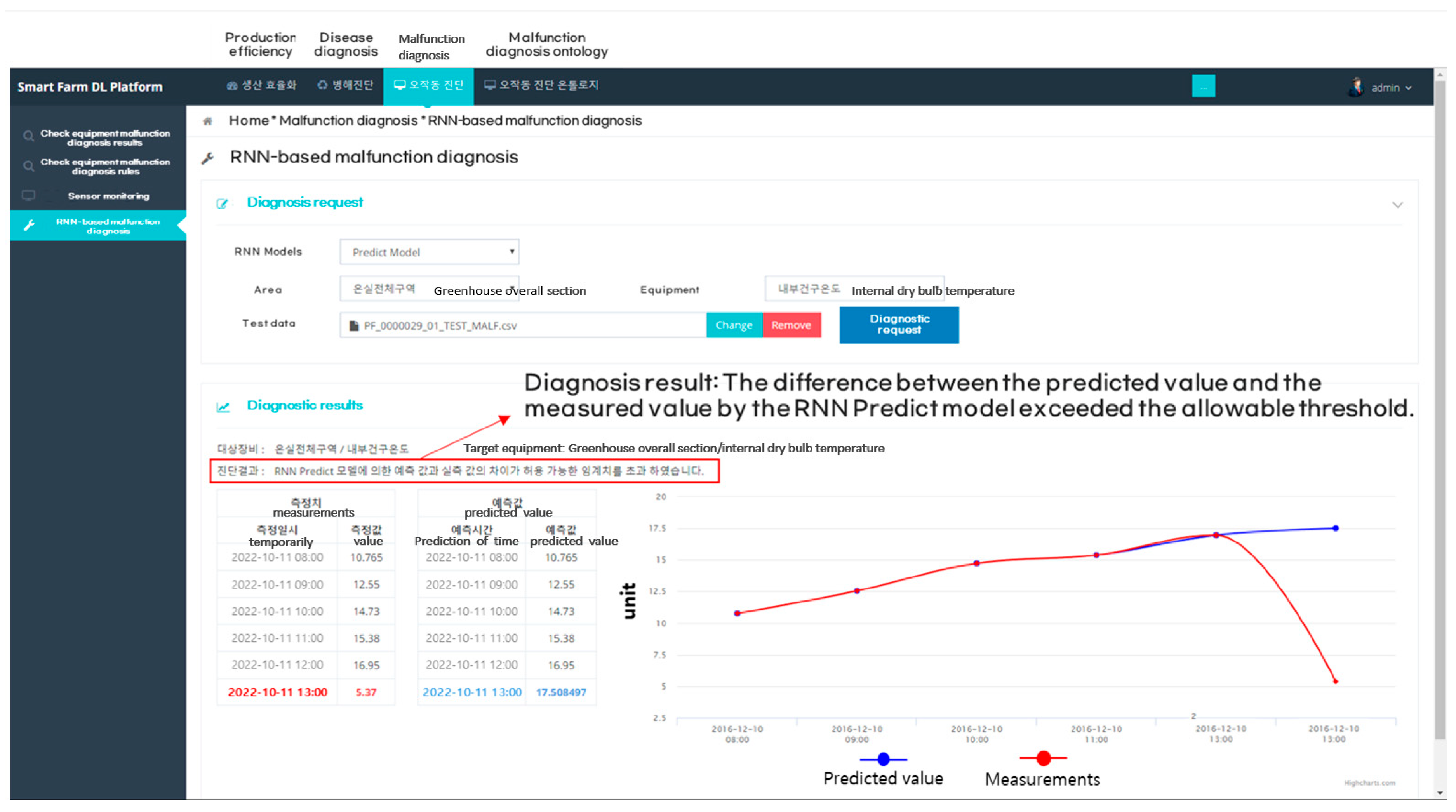Click the admin user avatar icon

click(x=1356, y=87)
